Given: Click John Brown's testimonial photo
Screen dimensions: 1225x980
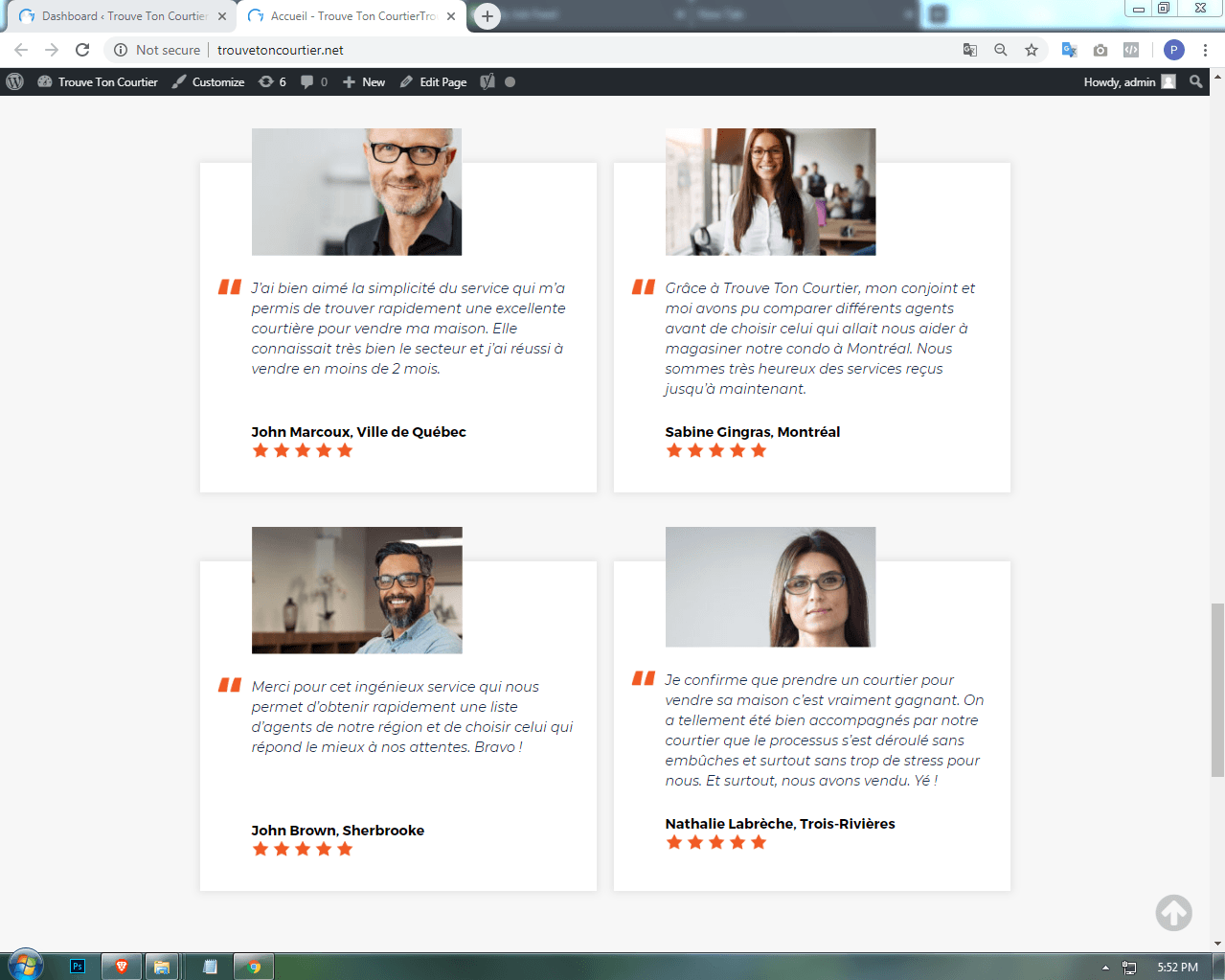Looking at the screenshot, I should click(356, 590).
